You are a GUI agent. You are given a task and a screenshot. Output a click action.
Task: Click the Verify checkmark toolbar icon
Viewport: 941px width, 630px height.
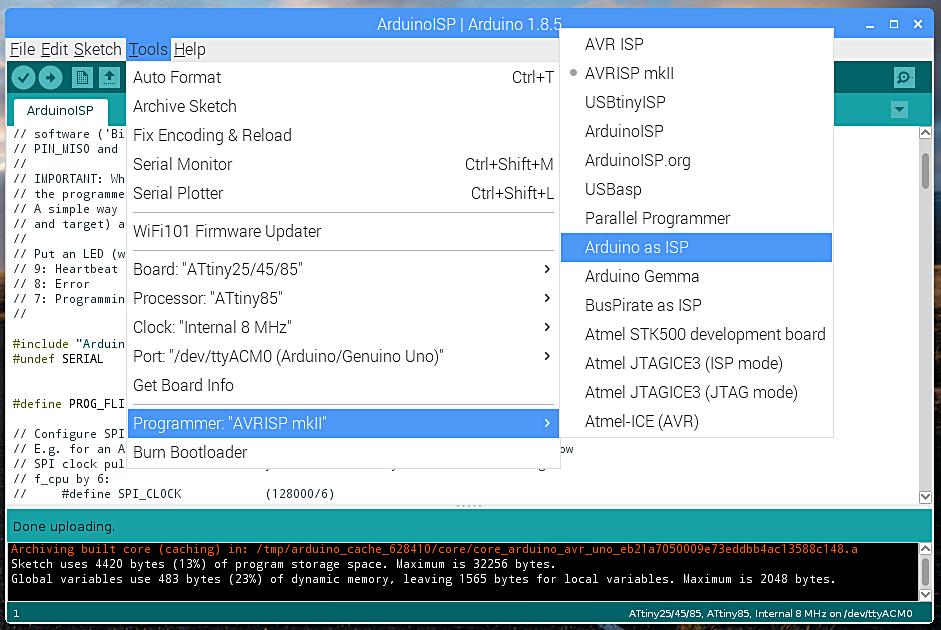coord(23,77)
